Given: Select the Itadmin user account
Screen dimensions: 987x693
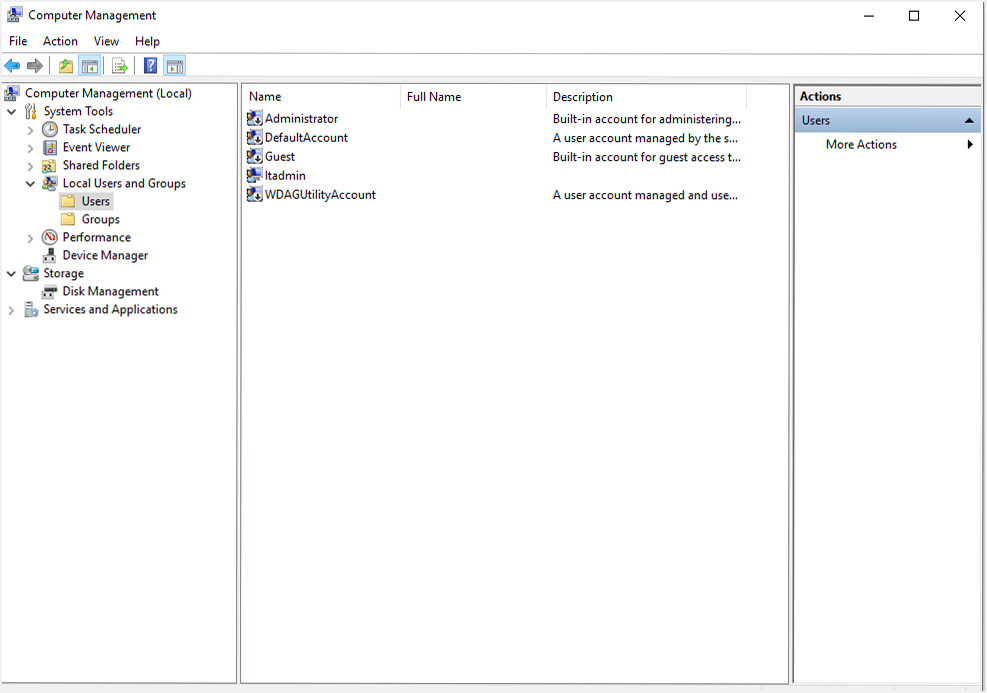Looking at the screenshot, I should tap(283, 175).
